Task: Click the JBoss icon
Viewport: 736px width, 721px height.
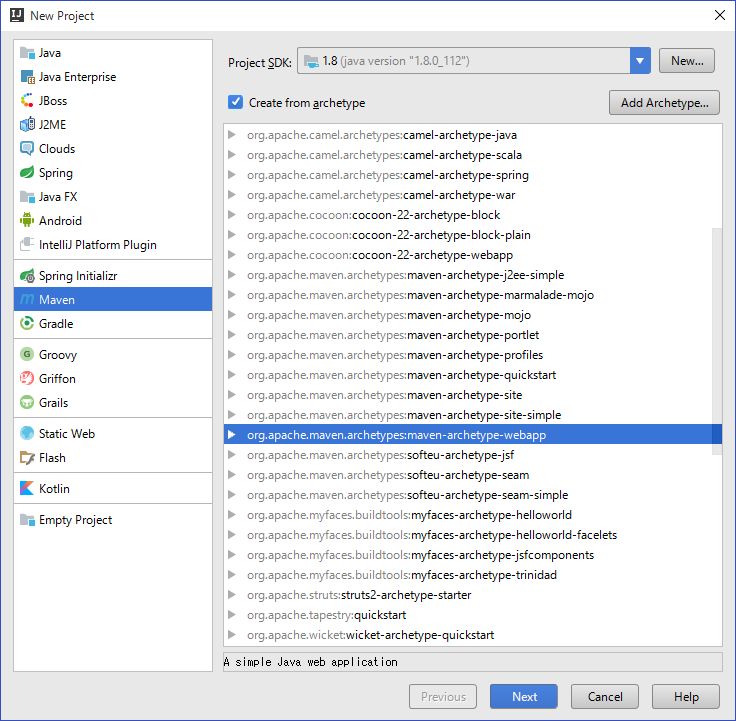Action: [x=27, y=101]
